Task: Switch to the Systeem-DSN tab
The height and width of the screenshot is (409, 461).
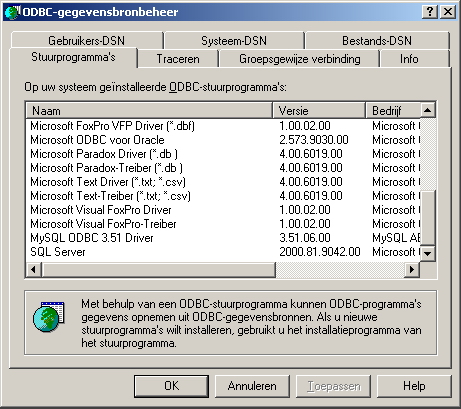Action: [234, 41]
